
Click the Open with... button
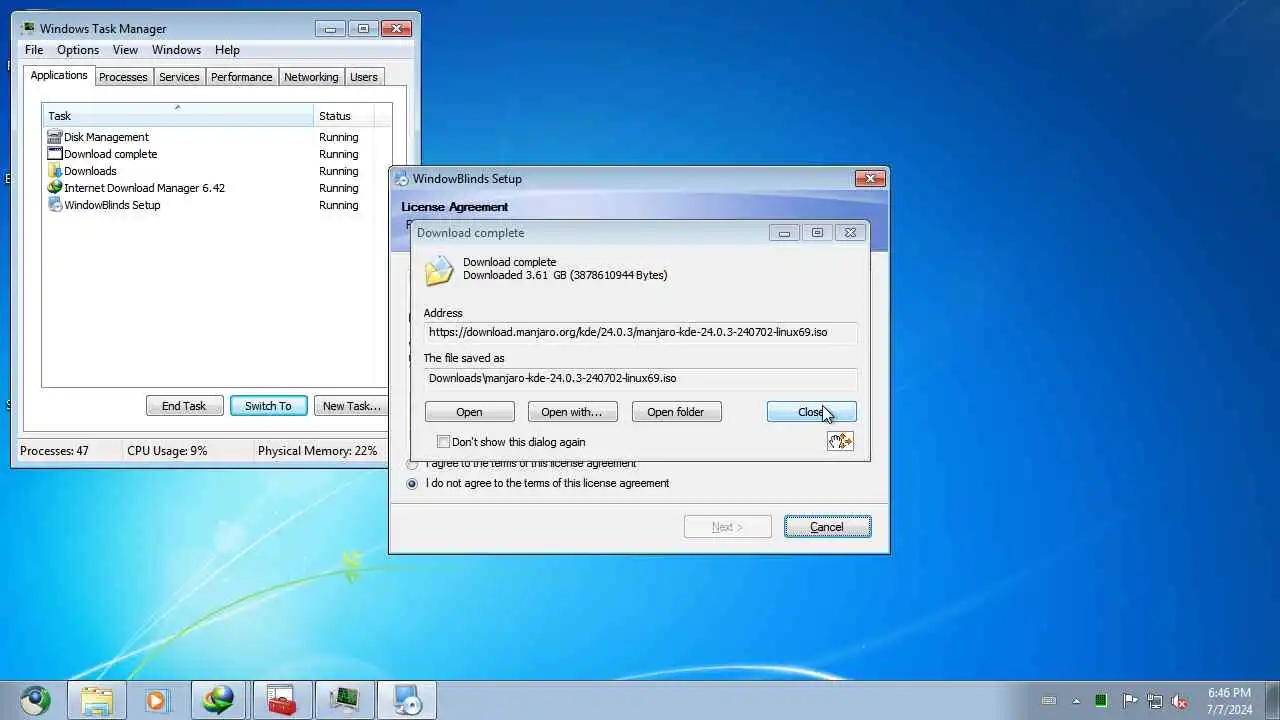[x=572, y=412]
